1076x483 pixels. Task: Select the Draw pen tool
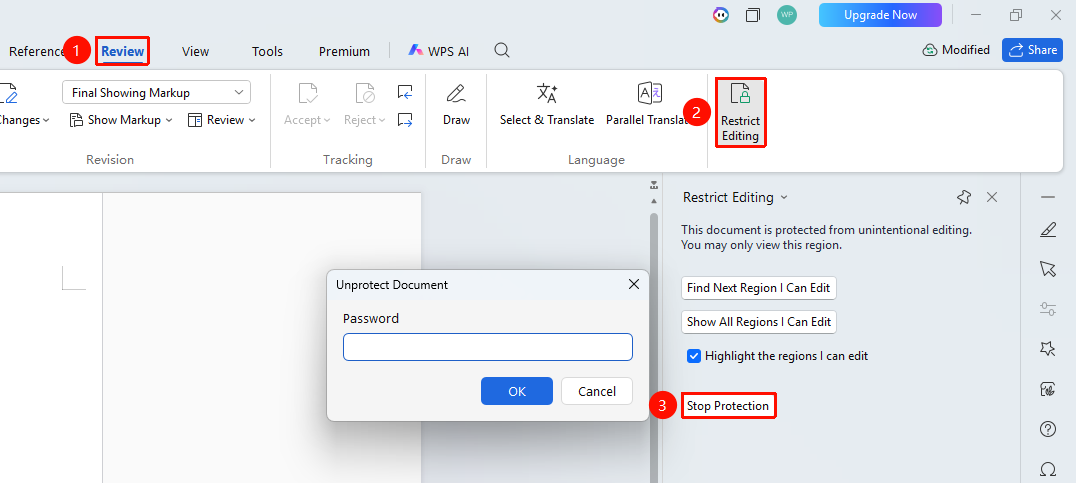click(456, 104)
